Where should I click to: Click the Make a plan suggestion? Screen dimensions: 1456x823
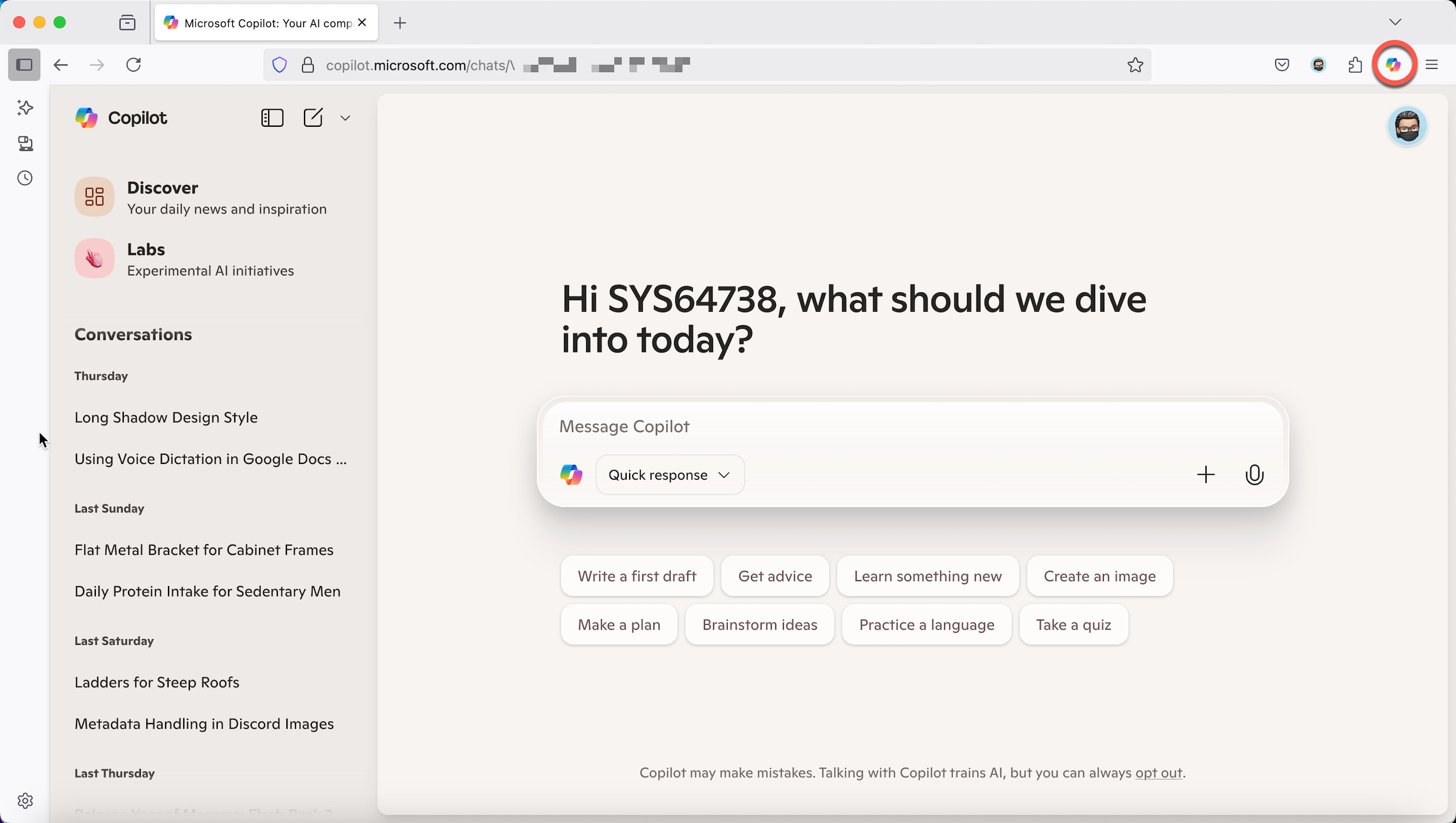pyautogui.click(x=619, y=625)
